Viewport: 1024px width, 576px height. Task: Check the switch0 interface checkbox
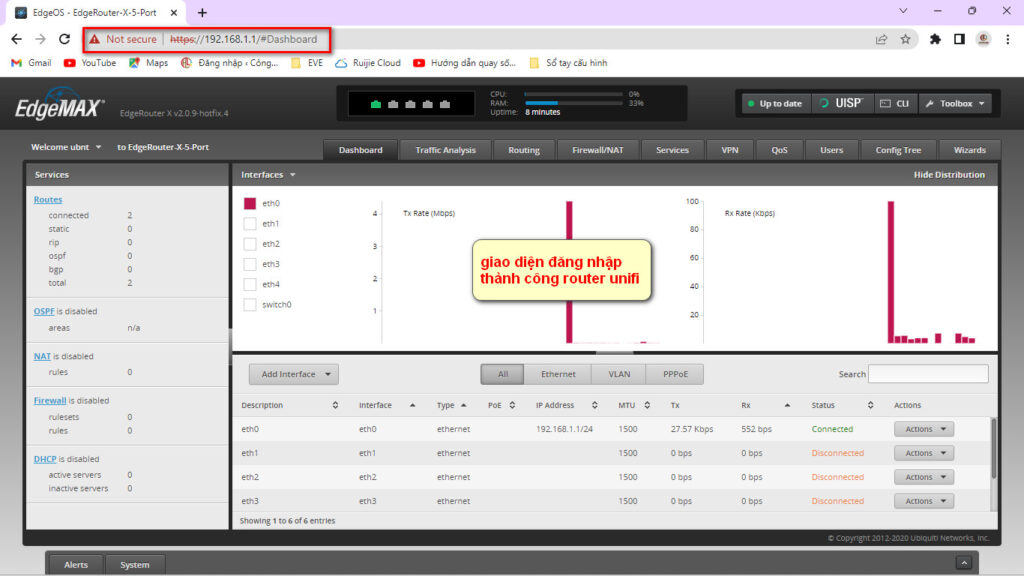coord(250,304)
